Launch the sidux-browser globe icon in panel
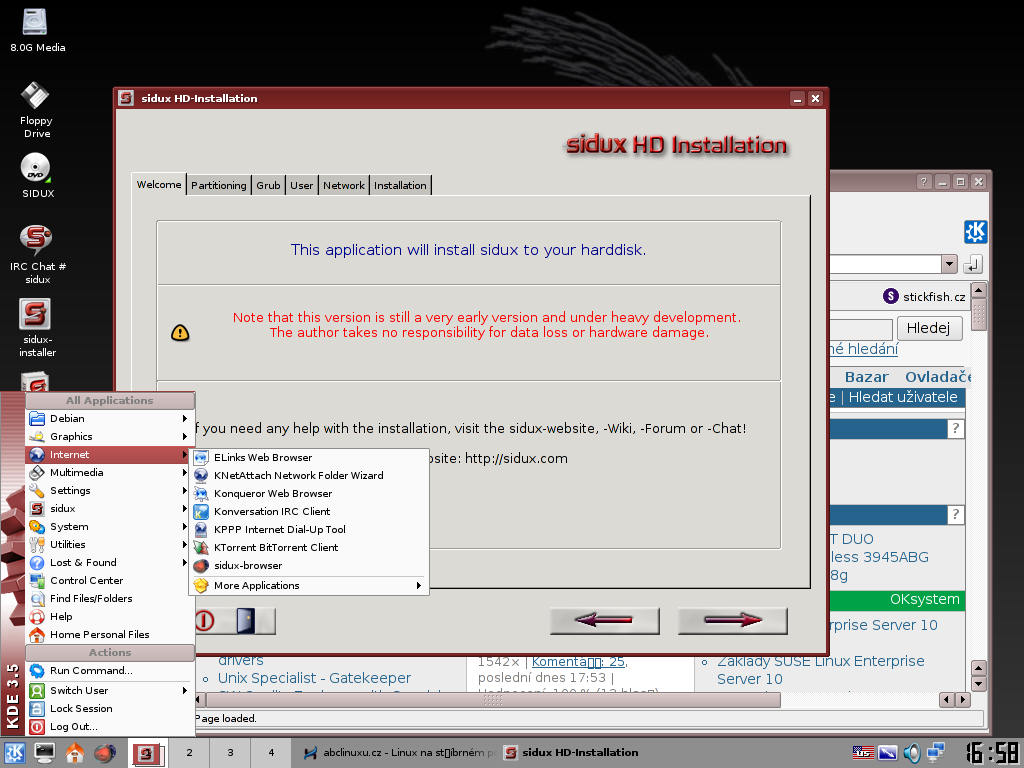Viewport: 1024px width, 768px height. pyautogui.click(x=104, y=753)
